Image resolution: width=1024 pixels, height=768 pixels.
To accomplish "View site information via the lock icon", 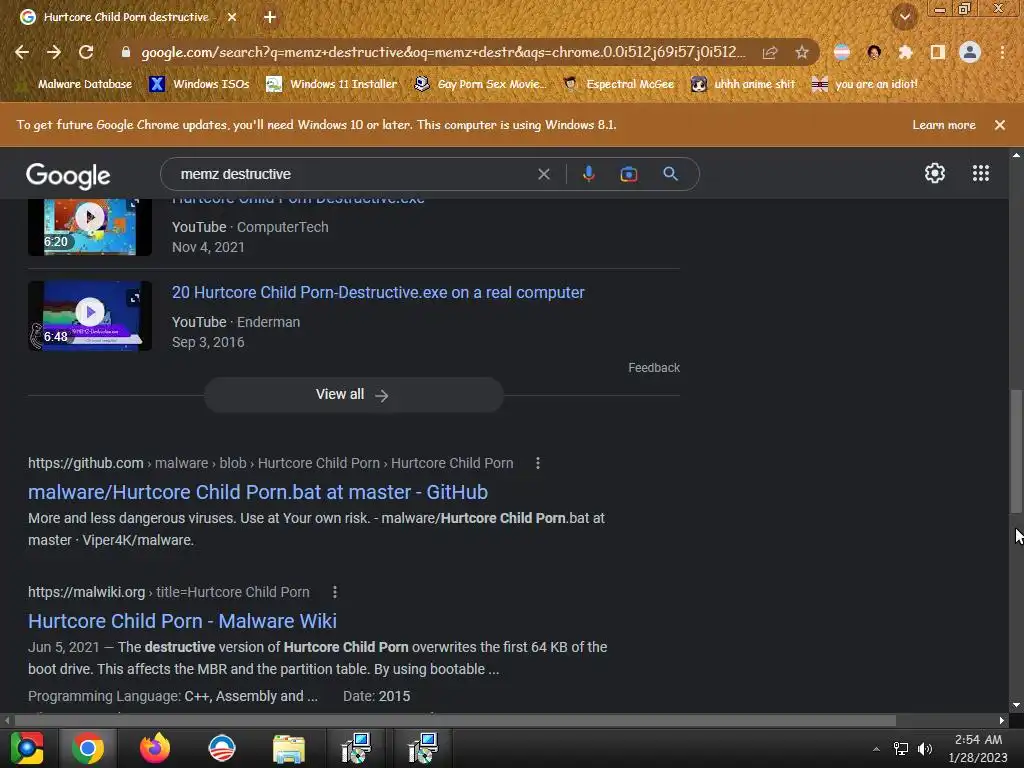I will (x=126, y=52).
